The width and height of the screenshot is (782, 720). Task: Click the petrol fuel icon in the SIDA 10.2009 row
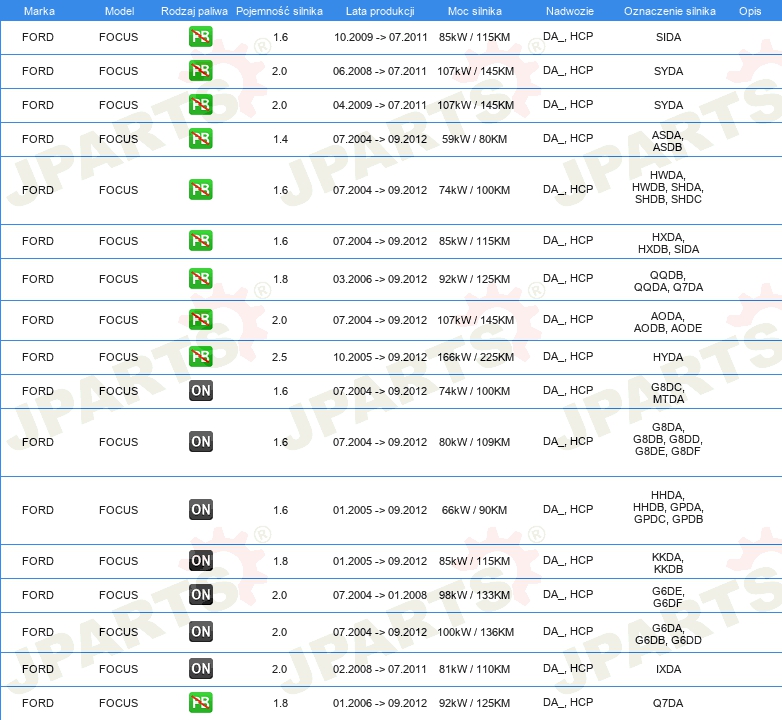(200, 37)
